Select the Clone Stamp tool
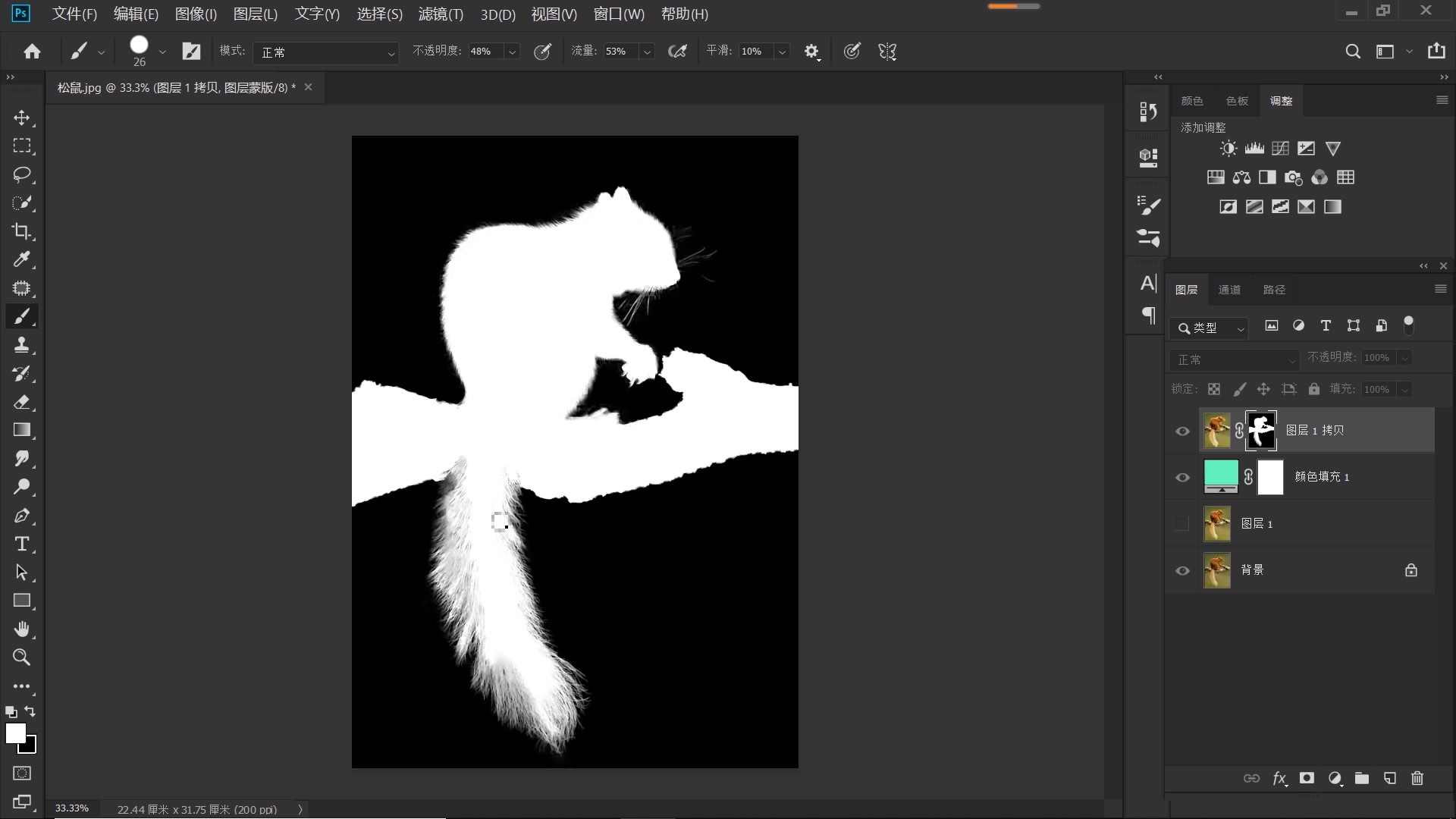Screen dimensions: 1456x819 (x=21, y=345)
